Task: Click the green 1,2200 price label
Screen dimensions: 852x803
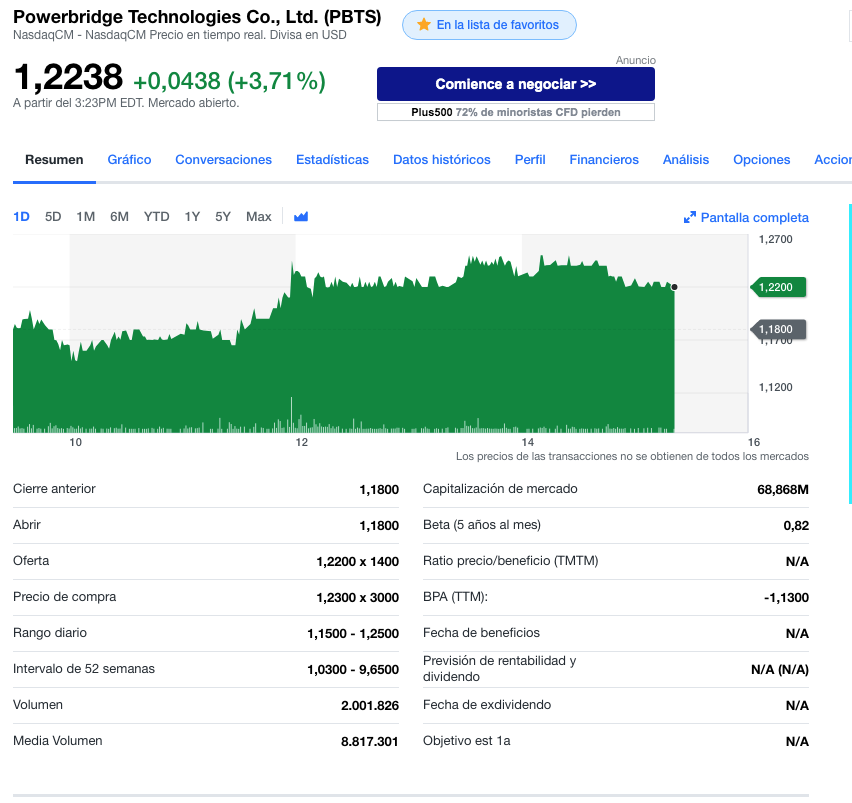Action: (778, 287)
